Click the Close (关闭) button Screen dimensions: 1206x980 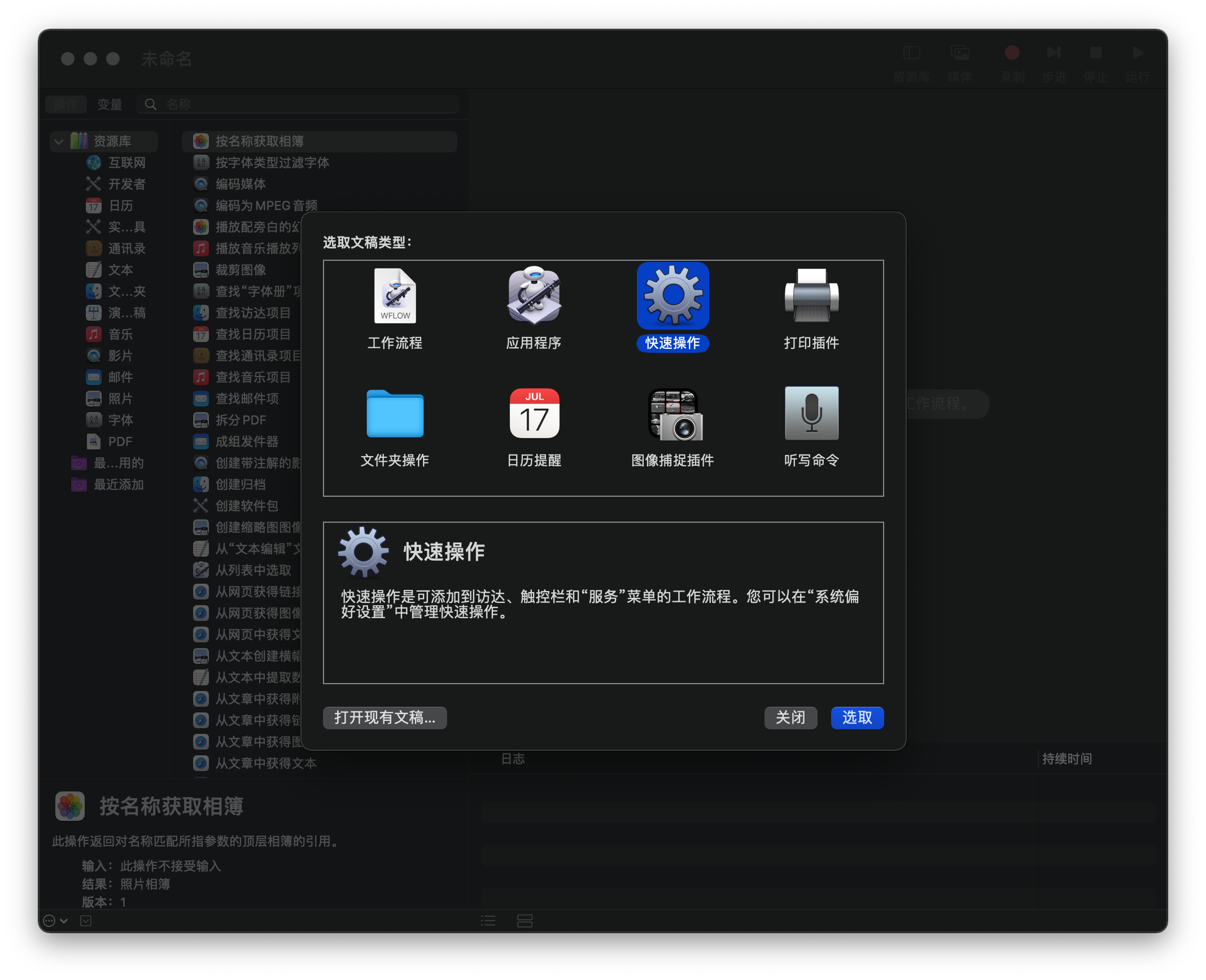[790, 718]
